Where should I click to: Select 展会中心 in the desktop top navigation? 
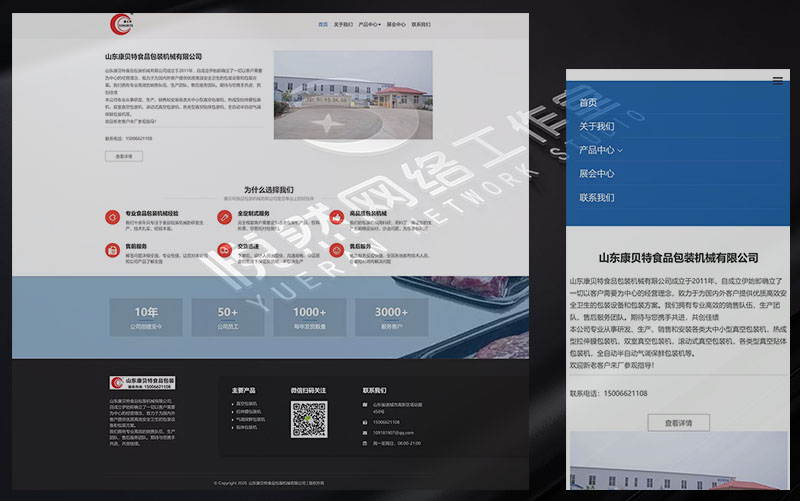(x=396, y=24)
